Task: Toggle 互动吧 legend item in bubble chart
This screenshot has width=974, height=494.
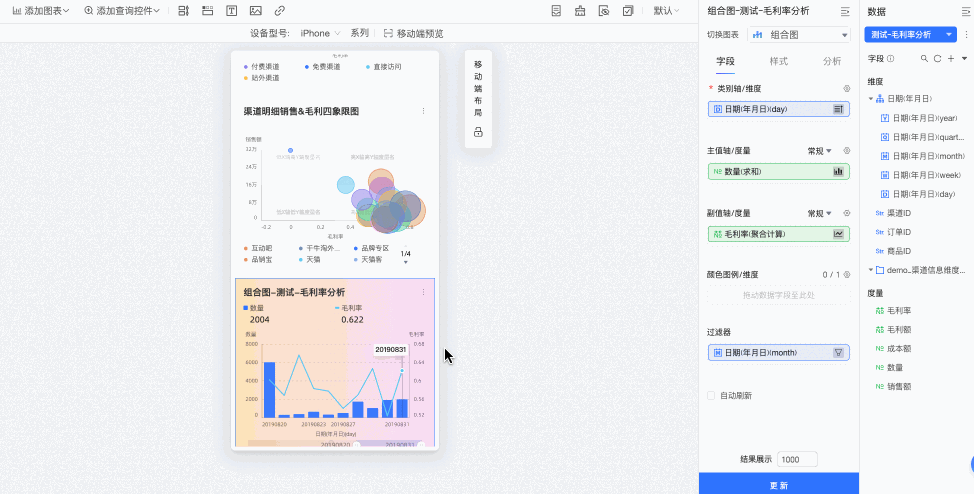Action: tap(258, 248)
